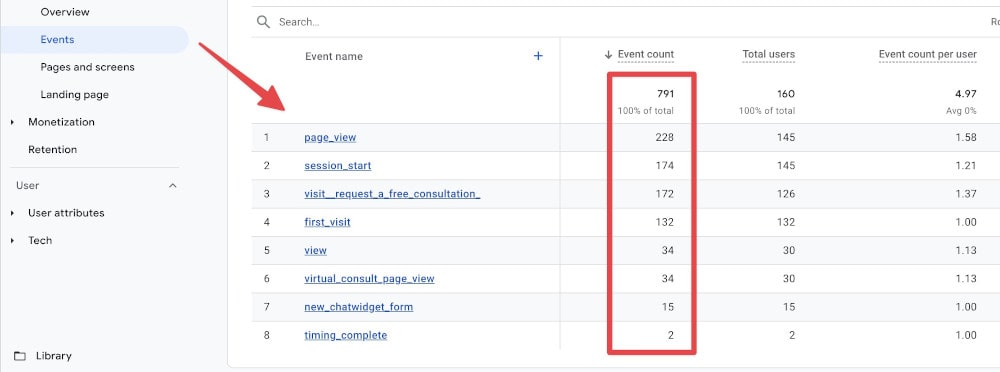Open Pages and screens report
Viewport: 1000px width, 372px height.
pos(87,67)
